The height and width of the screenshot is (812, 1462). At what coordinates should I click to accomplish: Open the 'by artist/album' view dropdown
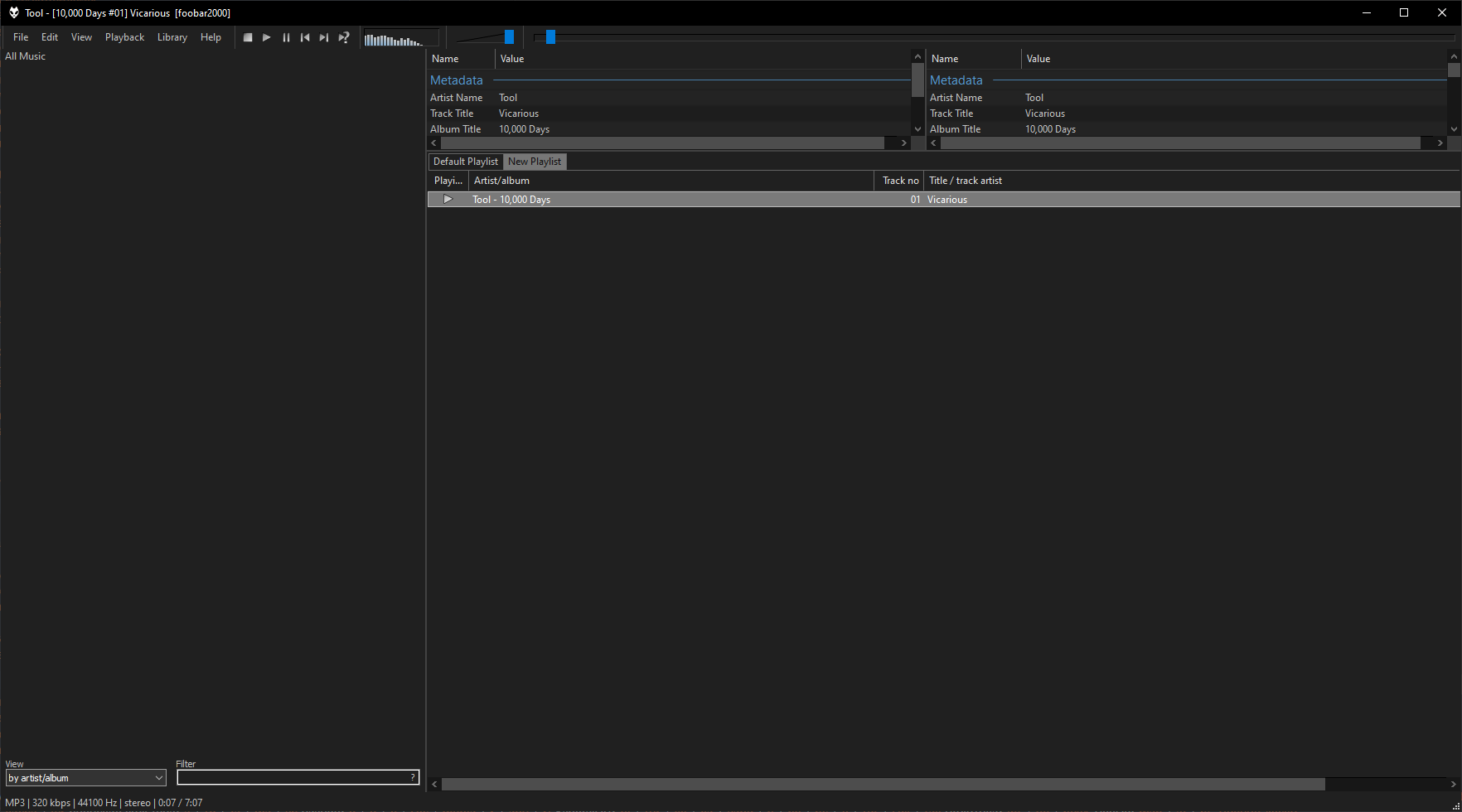[86, 778]
